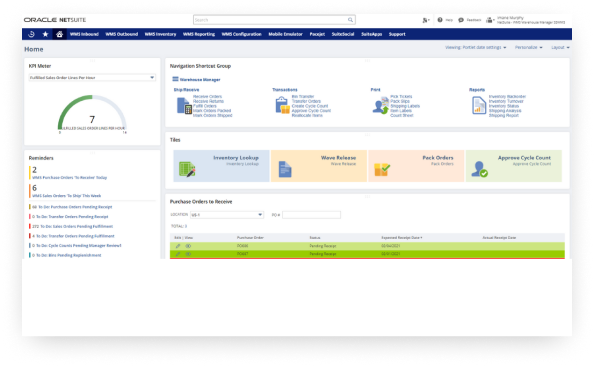Open the Create New icon in header
The height and width of the screenshot is (367, 594).
426,20
